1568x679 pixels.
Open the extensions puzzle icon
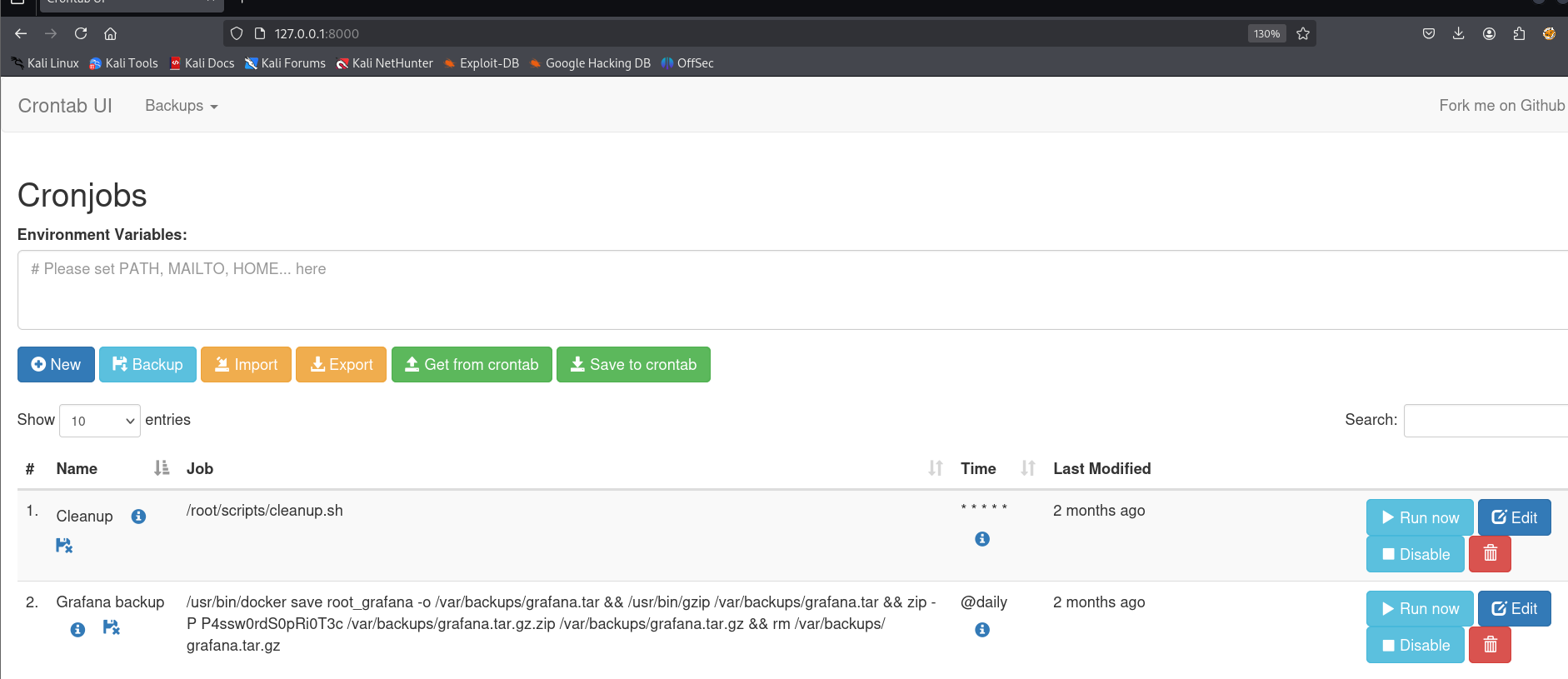point(1519,33)
